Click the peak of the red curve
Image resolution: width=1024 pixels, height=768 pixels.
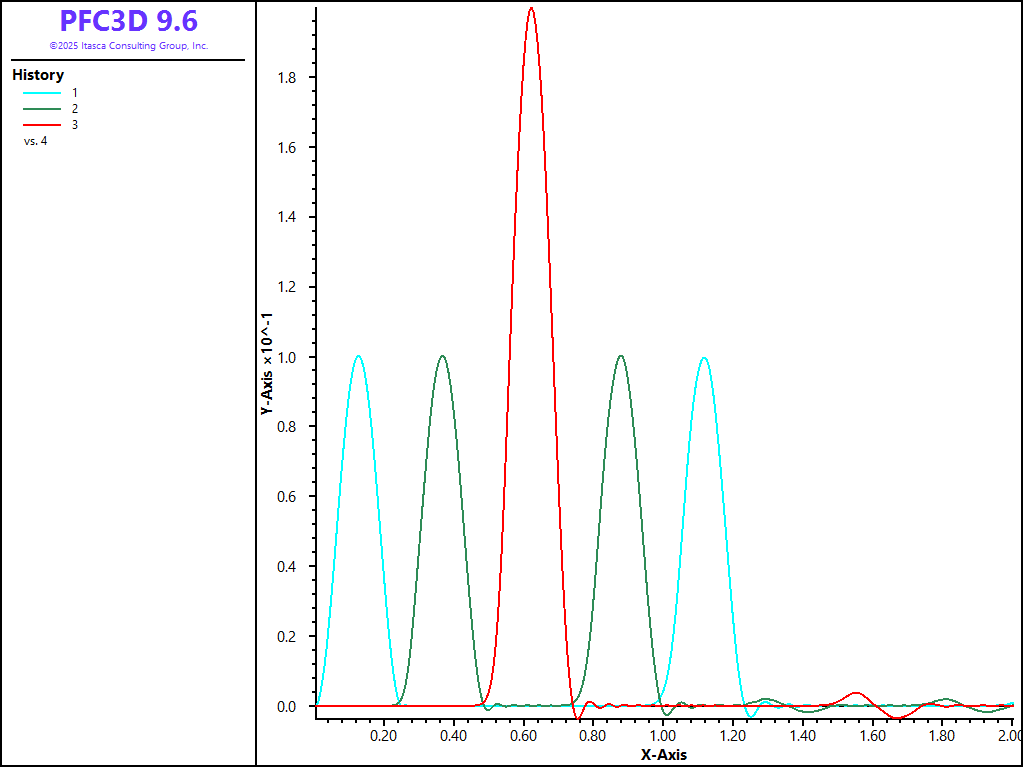click(531, 8)
